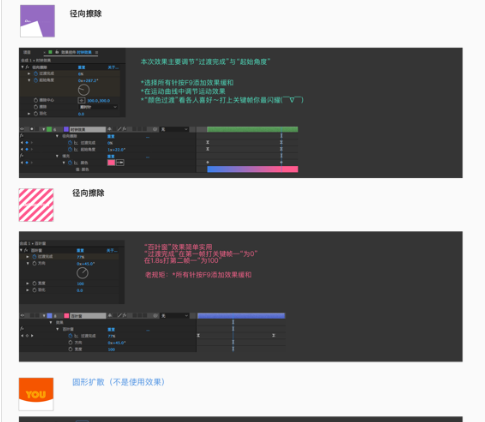Toggle the keyframe diamond on the 过渡完成 row, green layer
485x422 pixels.
pos(27,143)
